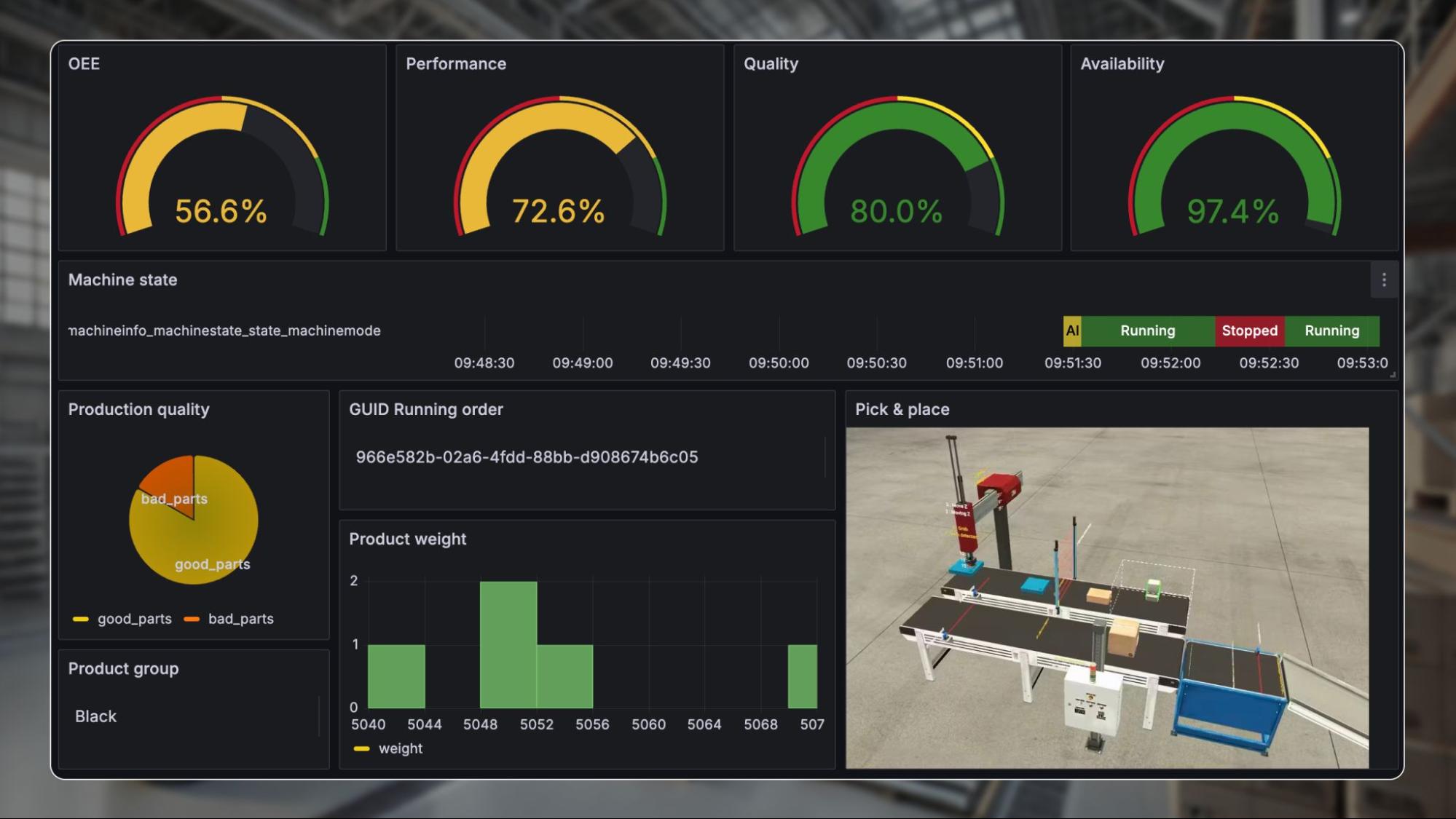Open the Performance panel title dropdown

(x=455, y=64)
